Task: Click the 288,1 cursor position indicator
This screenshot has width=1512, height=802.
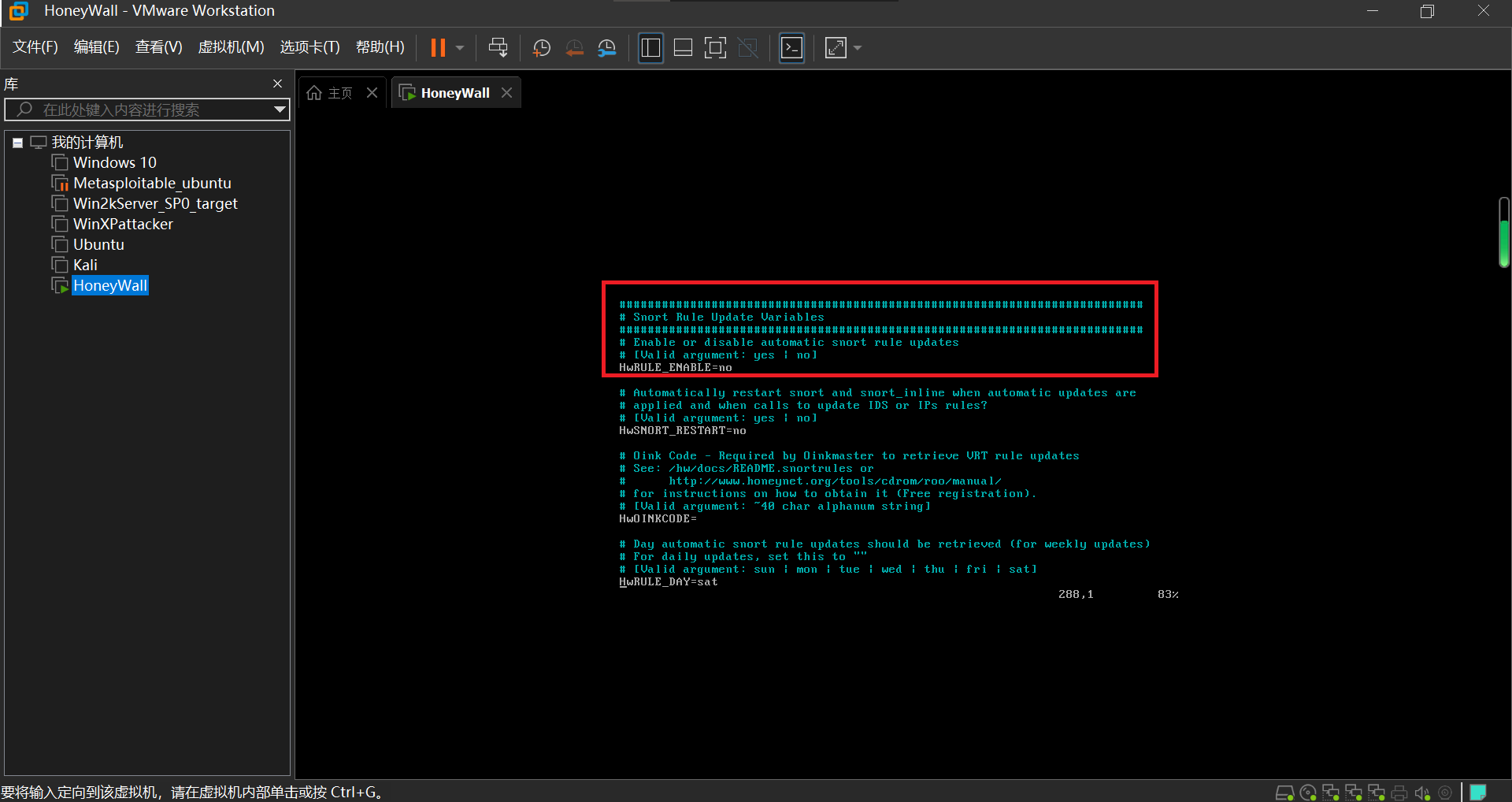Action: pyautogui.click(x=1076, y=595)
